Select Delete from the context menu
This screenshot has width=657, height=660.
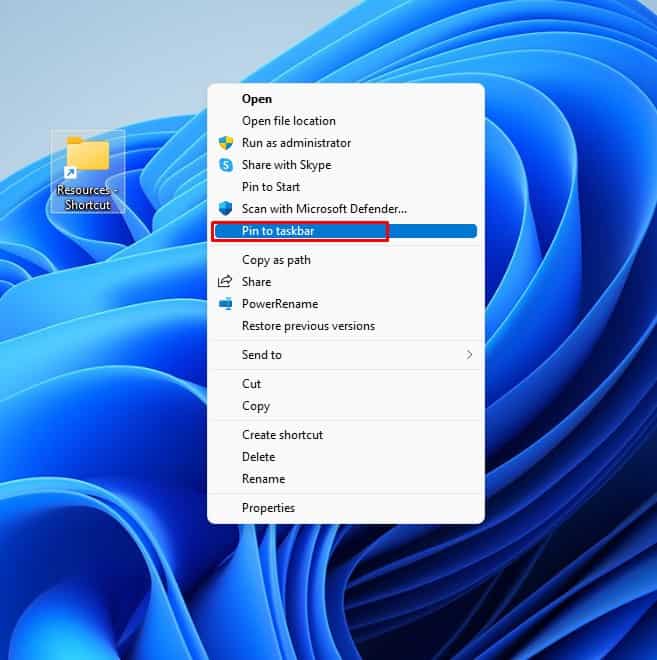point(346,457)
